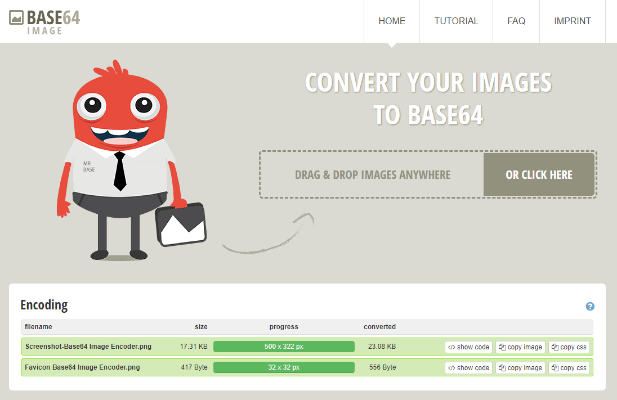Open the FAQ page

516,21
